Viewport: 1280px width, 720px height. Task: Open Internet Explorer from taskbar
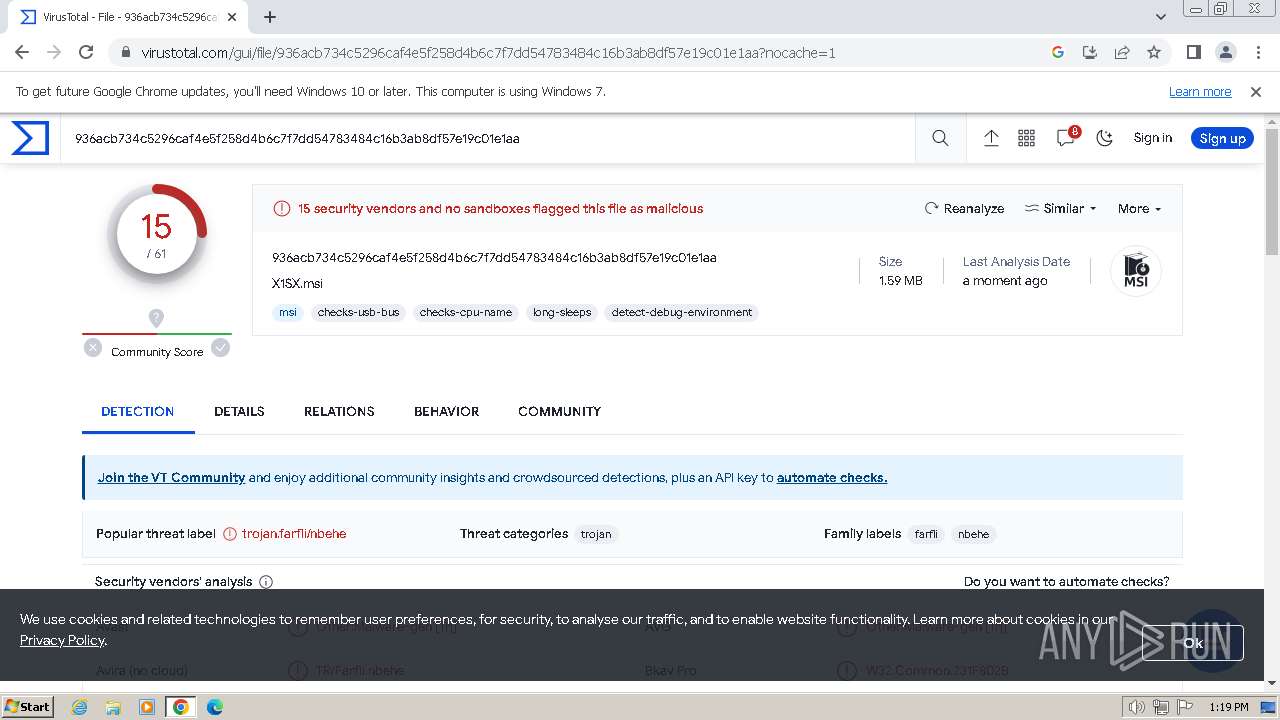[79, 707]
